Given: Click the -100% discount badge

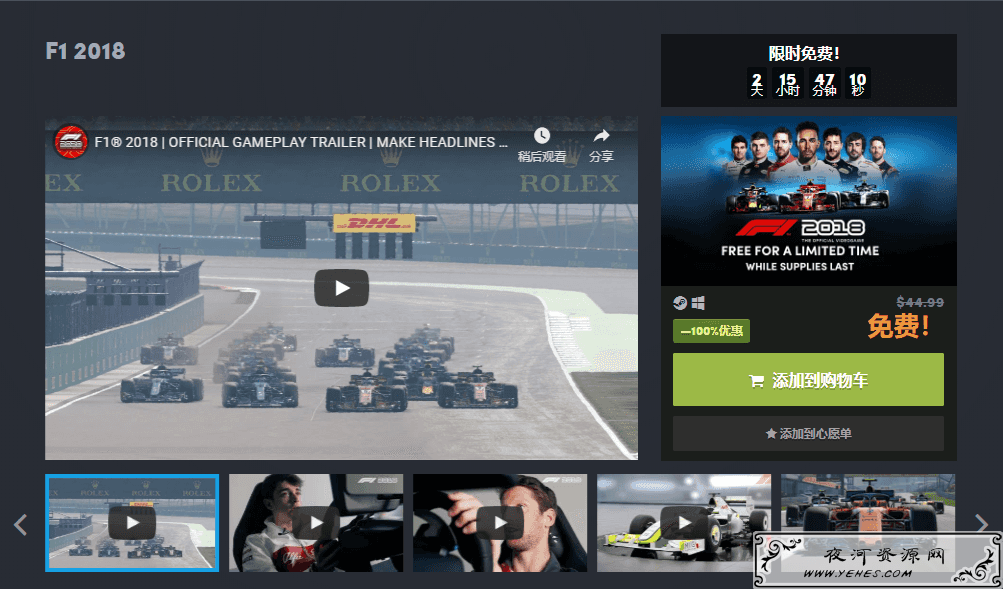Looking at the screenshot, I should point(711,331).
